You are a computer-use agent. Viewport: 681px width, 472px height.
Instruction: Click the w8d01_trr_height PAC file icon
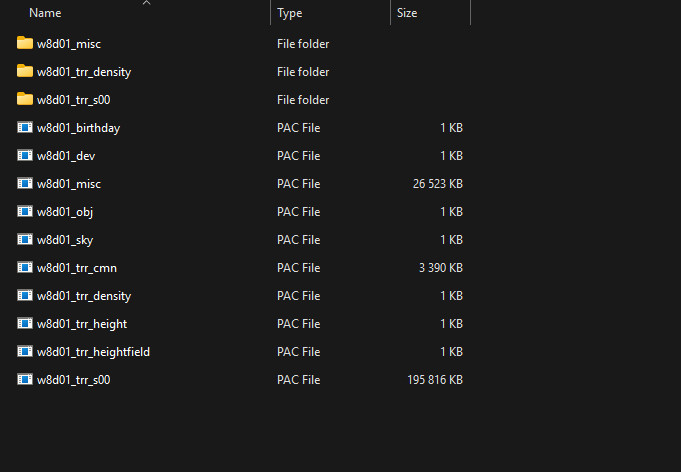coord(25,323)
